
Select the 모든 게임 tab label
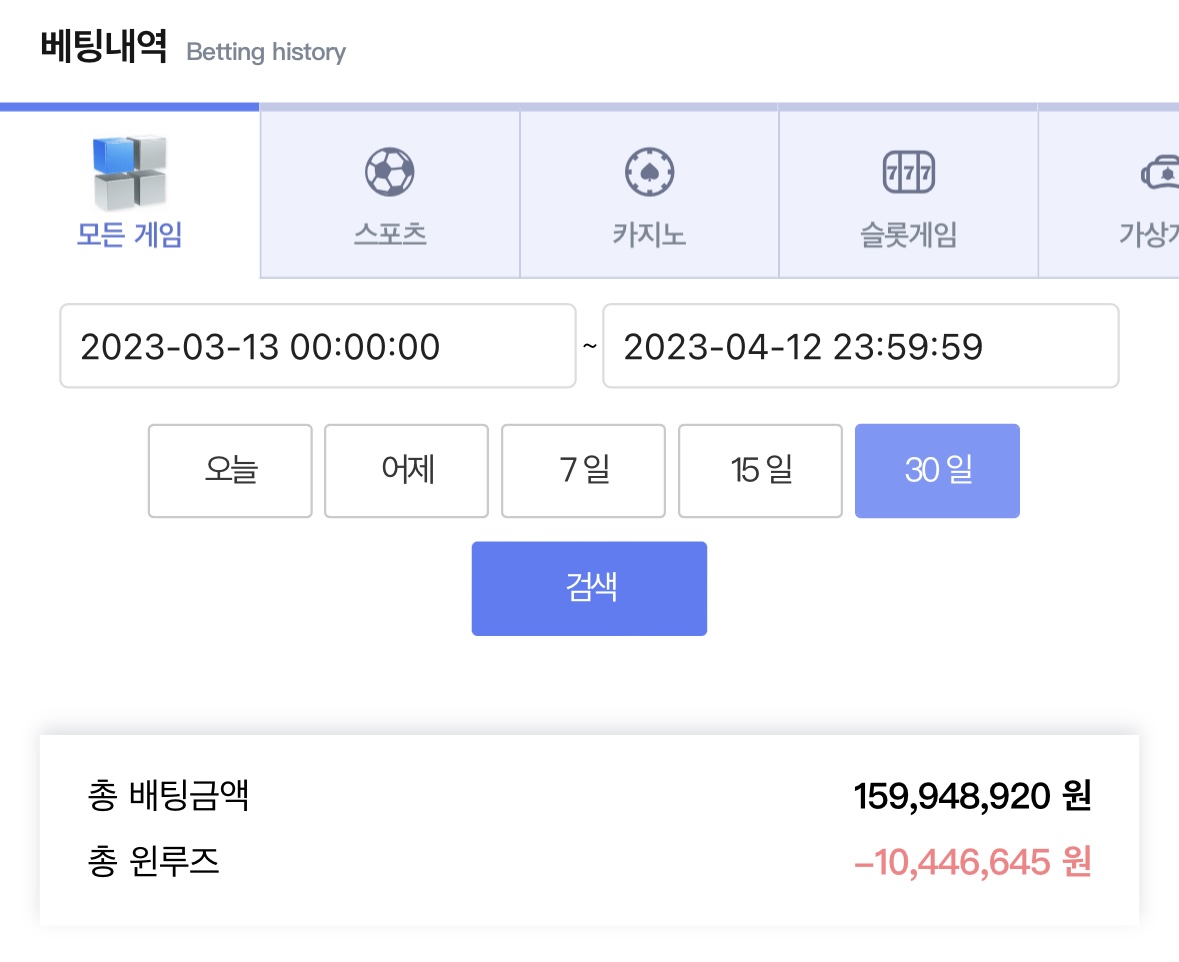click(x=129, y=235)
